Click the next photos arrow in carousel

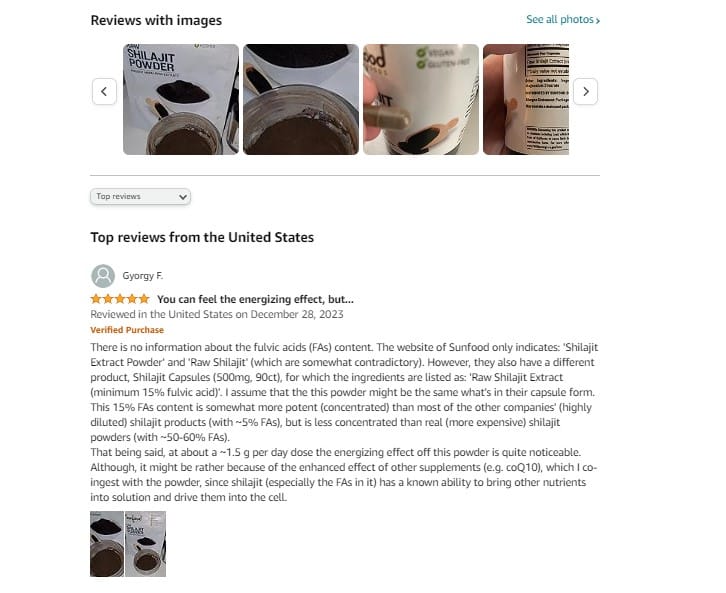pos(586,92)
